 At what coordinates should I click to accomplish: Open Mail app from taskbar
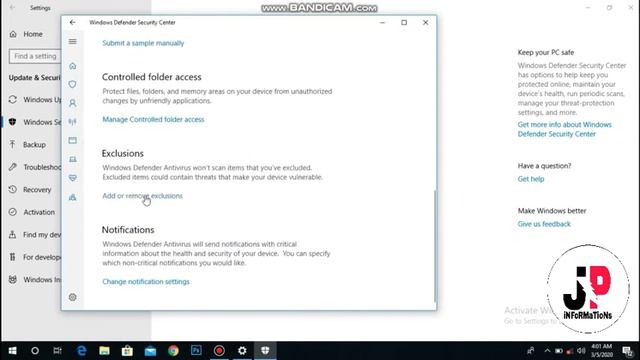[x=150, y=351]
